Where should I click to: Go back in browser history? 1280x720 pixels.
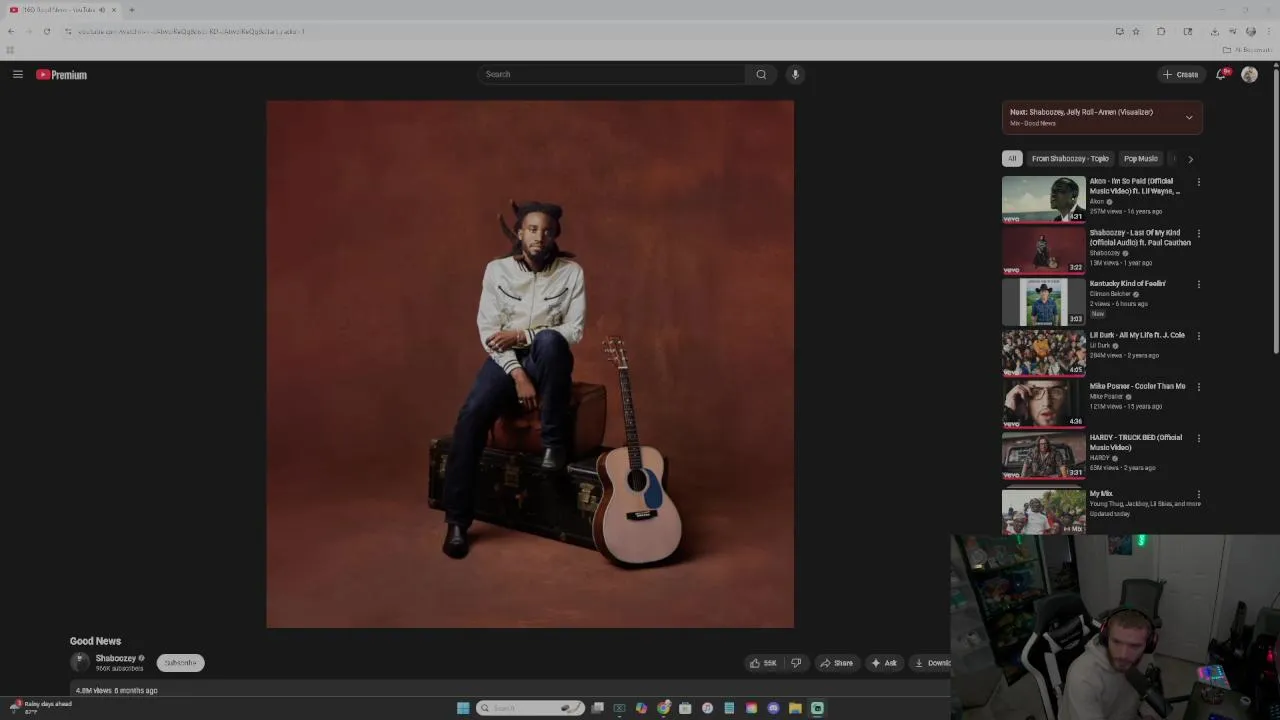[x=11, y=31]
